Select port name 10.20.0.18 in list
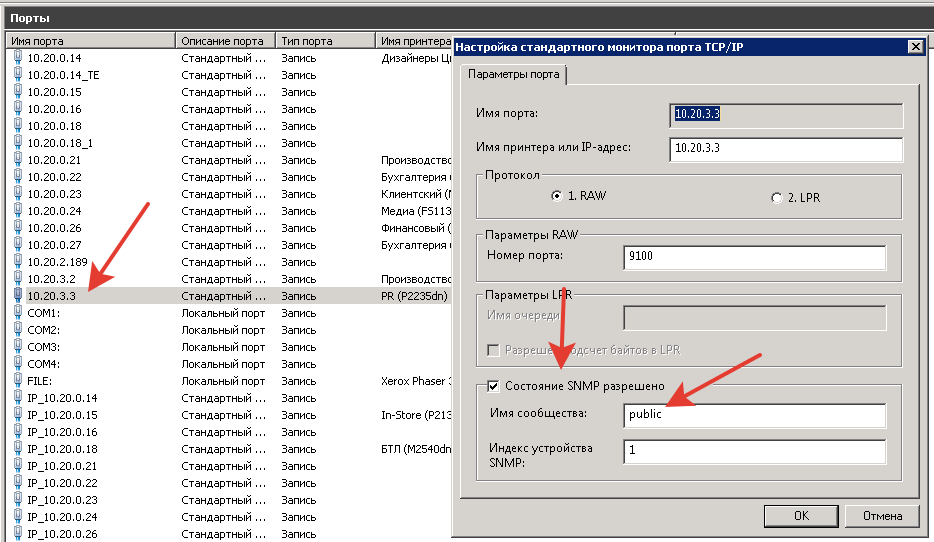Viewport: 934px width, 542px height. pyautogui.click(x=54, y=126)
